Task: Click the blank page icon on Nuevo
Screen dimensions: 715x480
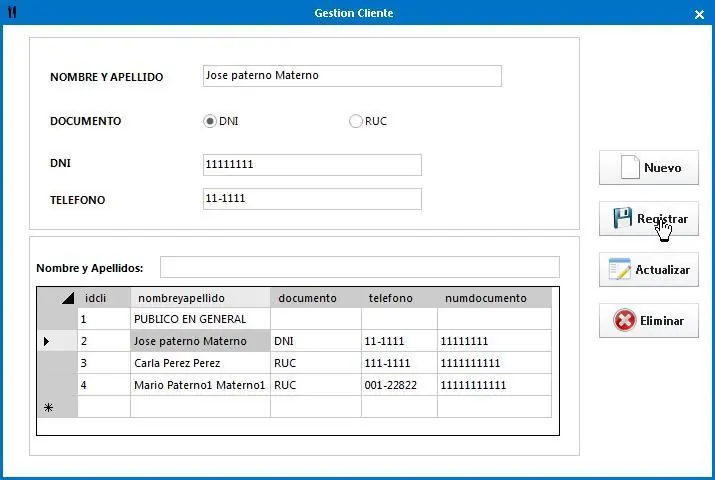Action: [x=630, y=167]
